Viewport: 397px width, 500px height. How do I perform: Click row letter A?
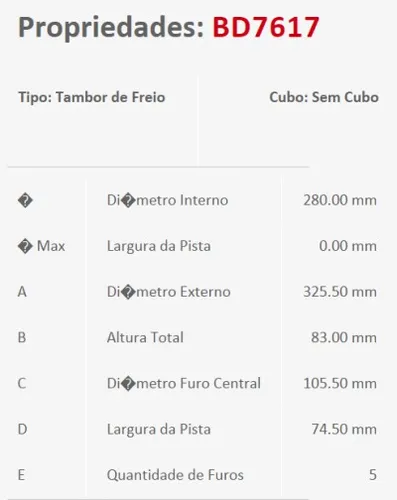(x=22, y=292)
